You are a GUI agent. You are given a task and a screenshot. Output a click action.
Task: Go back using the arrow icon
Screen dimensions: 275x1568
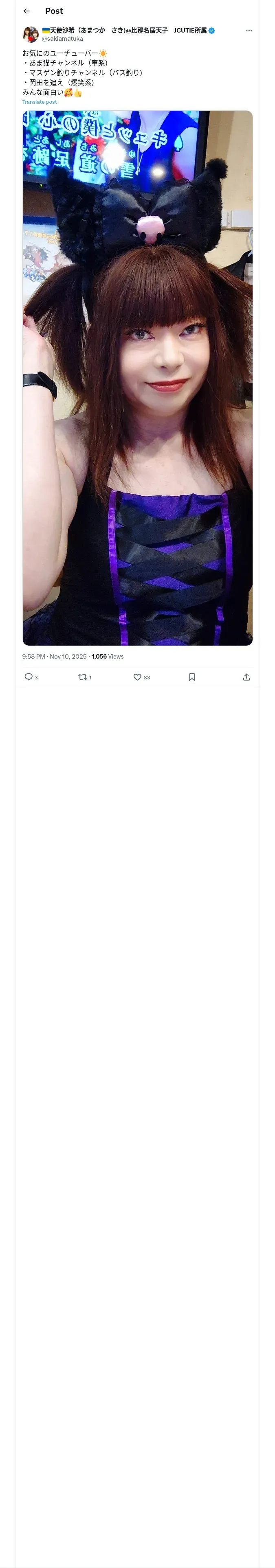pos(27,11)
